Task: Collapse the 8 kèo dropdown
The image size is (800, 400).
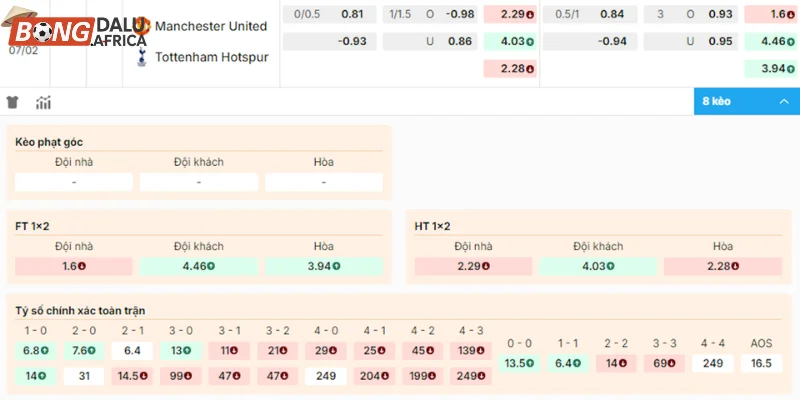Action: tap(746, 102)
